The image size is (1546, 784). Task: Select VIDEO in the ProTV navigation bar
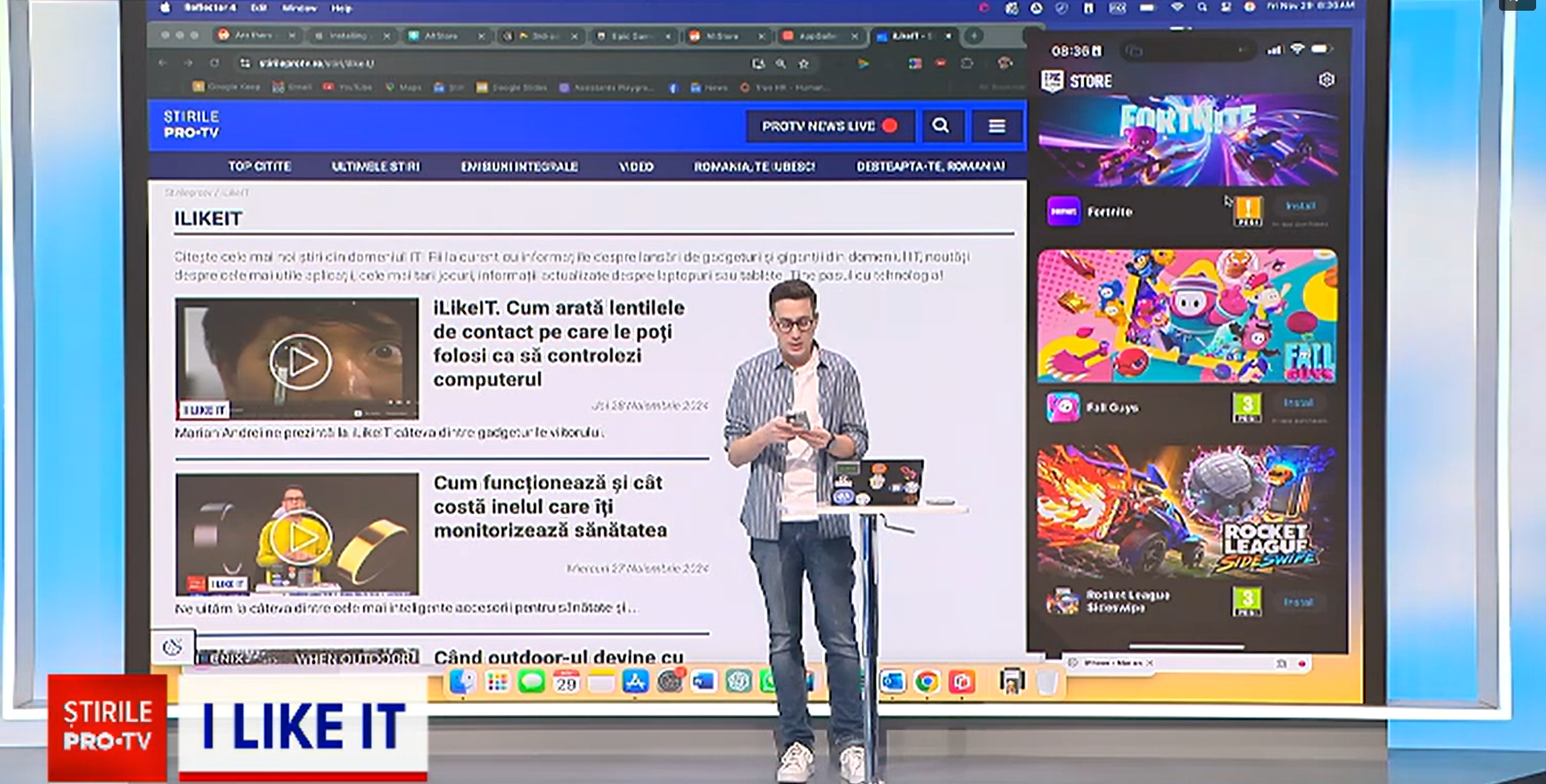click(x=635, y=166)
